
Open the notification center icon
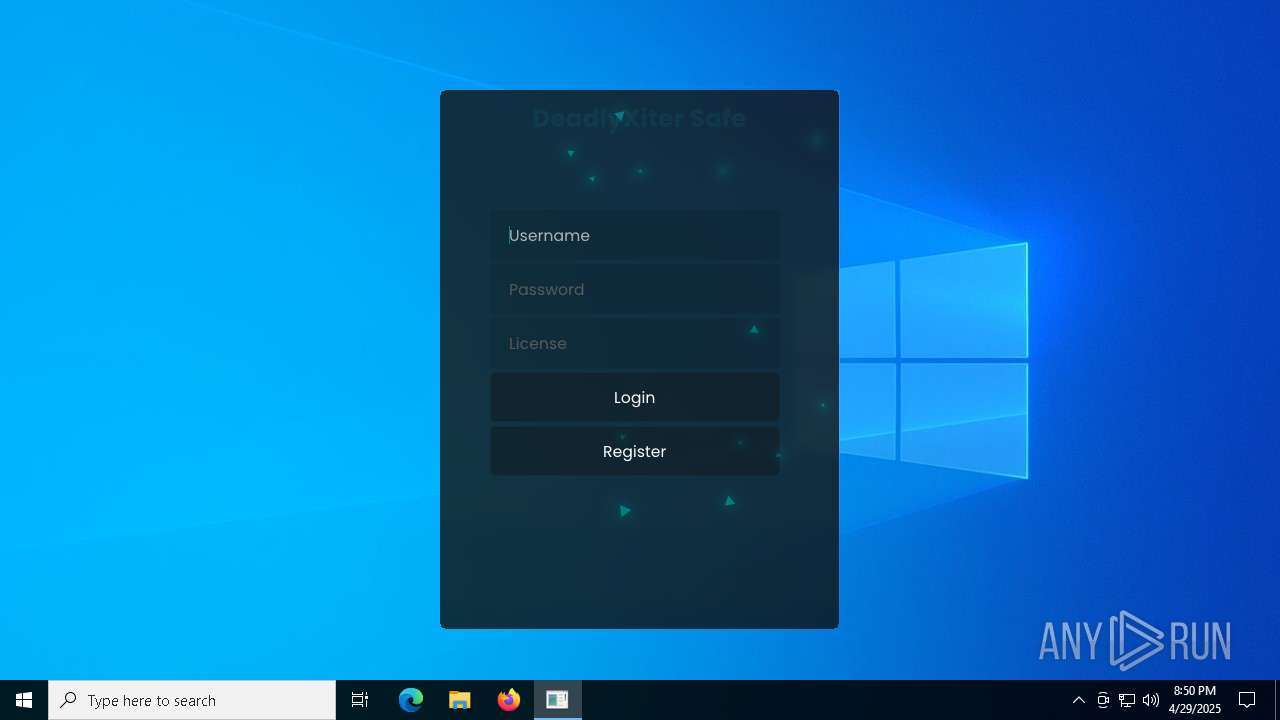point(1247,700)
